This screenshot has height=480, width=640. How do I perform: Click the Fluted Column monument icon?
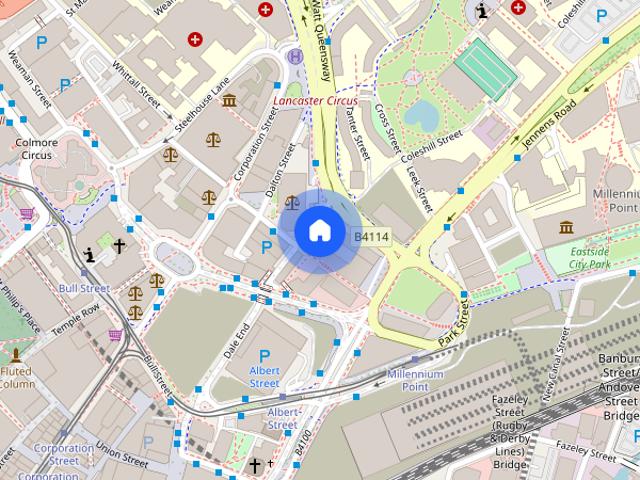pos(16,355)
